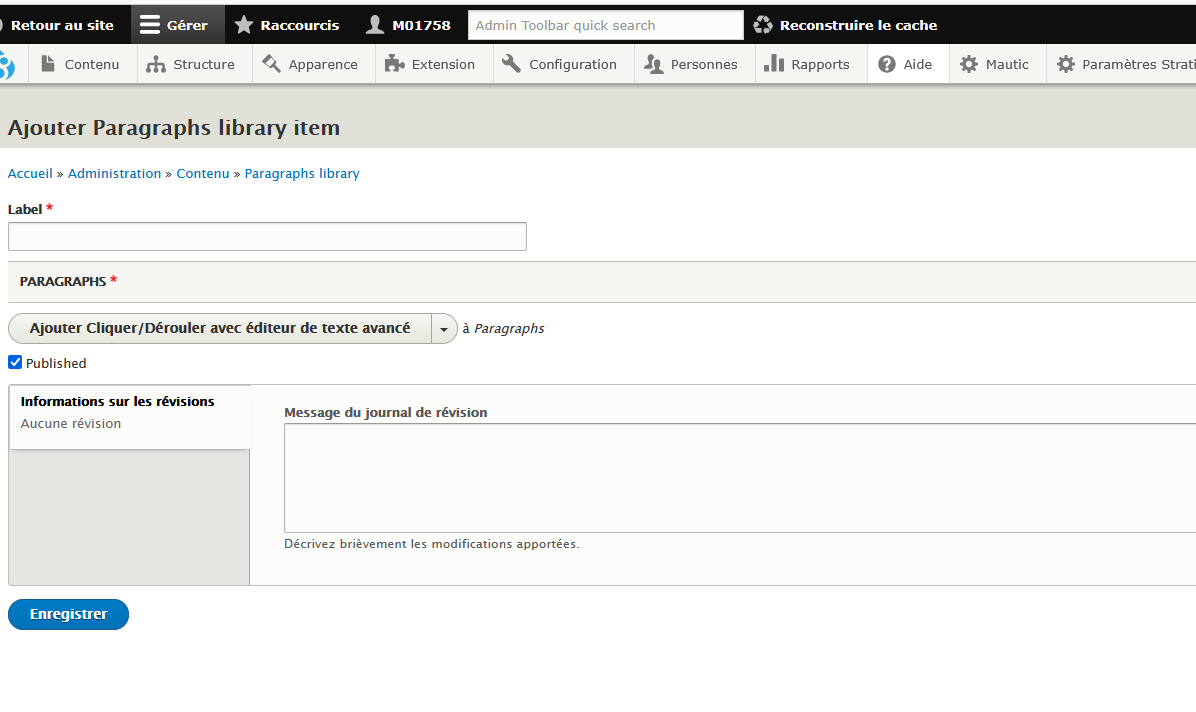
Task: Click the Drupal logo home icon
Action: click(x=6, y=65)
